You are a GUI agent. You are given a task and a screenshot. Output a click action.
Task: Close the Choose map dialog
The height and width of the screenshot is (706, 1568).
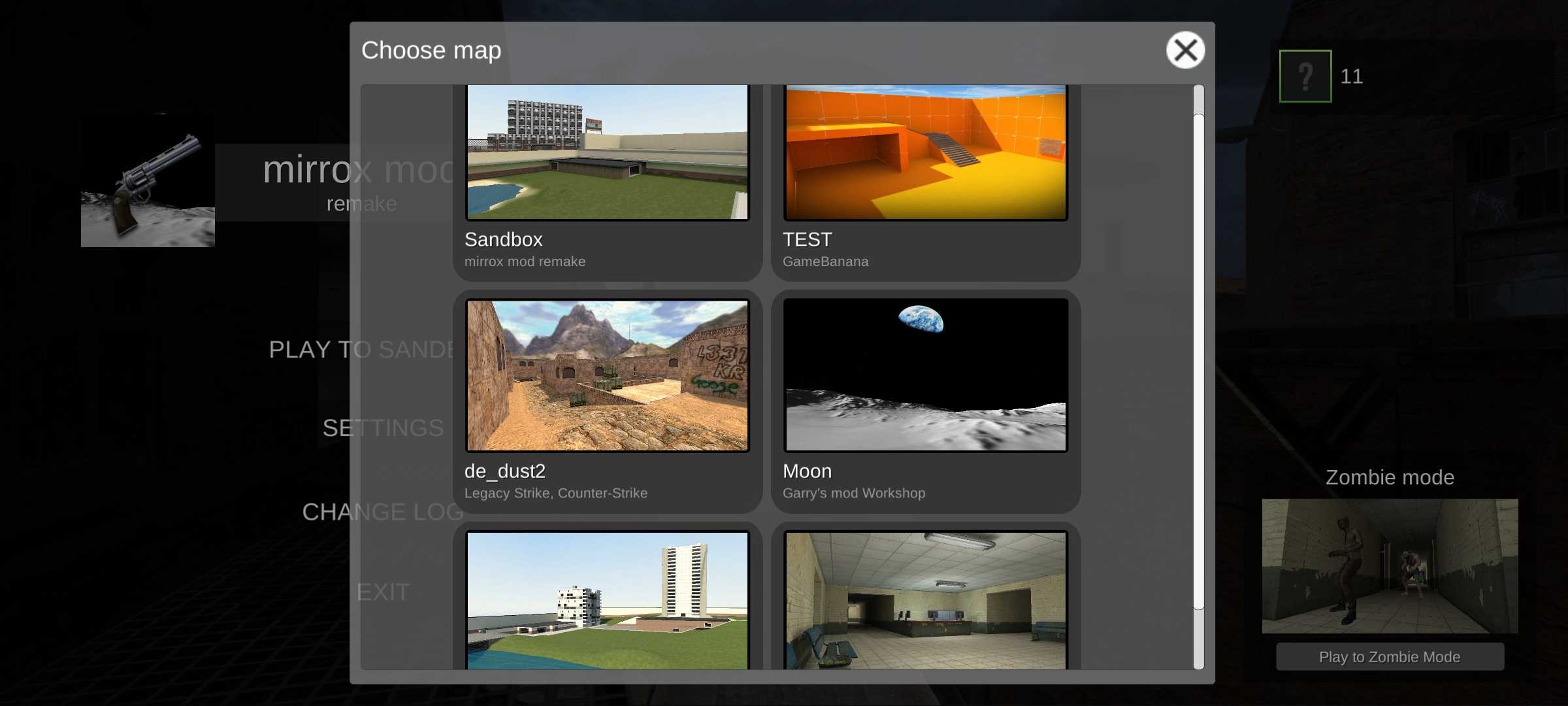1185,50
